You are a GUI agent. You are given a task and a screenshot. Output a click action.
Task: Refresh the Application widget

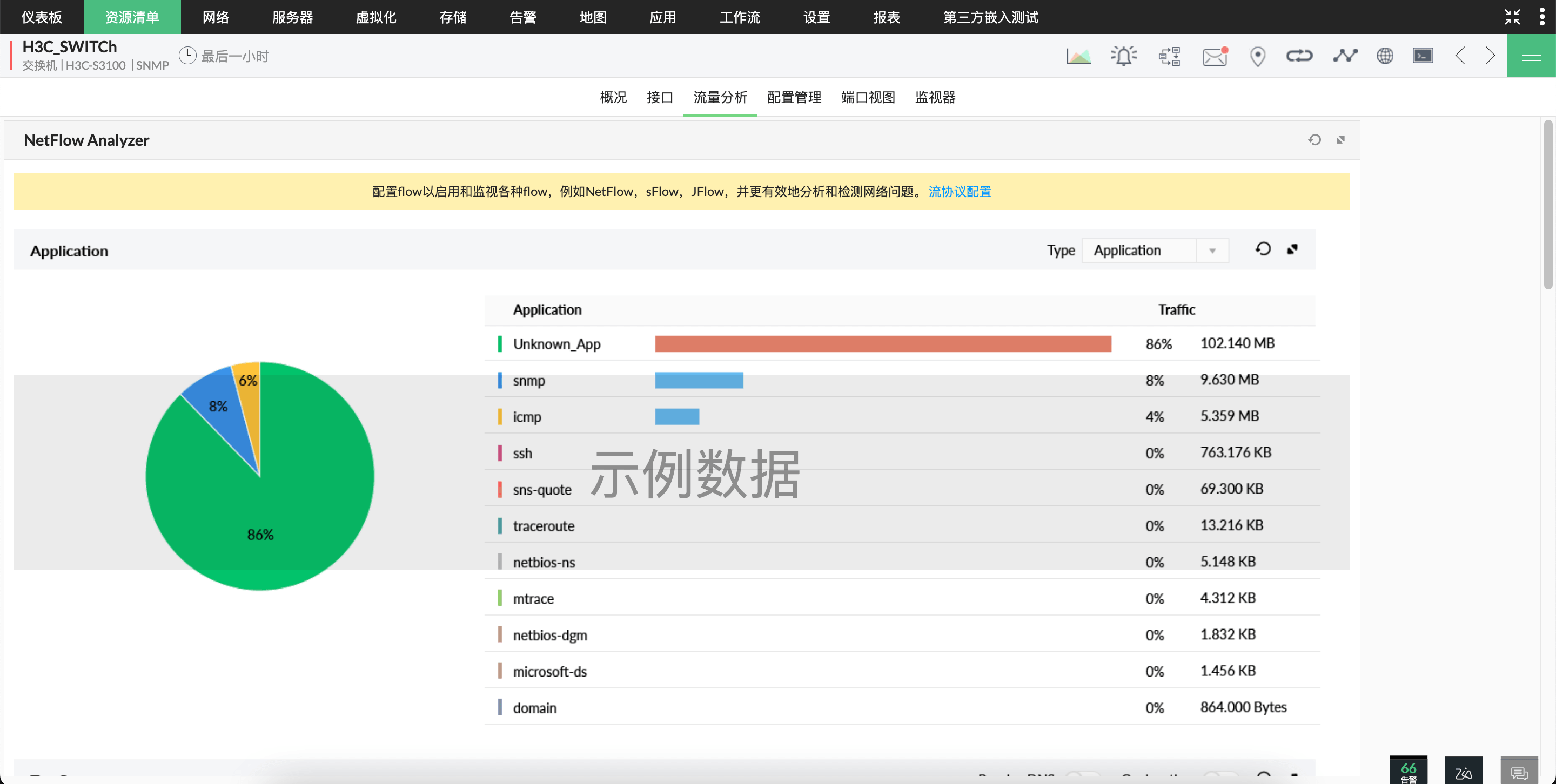pos(1263,249)
